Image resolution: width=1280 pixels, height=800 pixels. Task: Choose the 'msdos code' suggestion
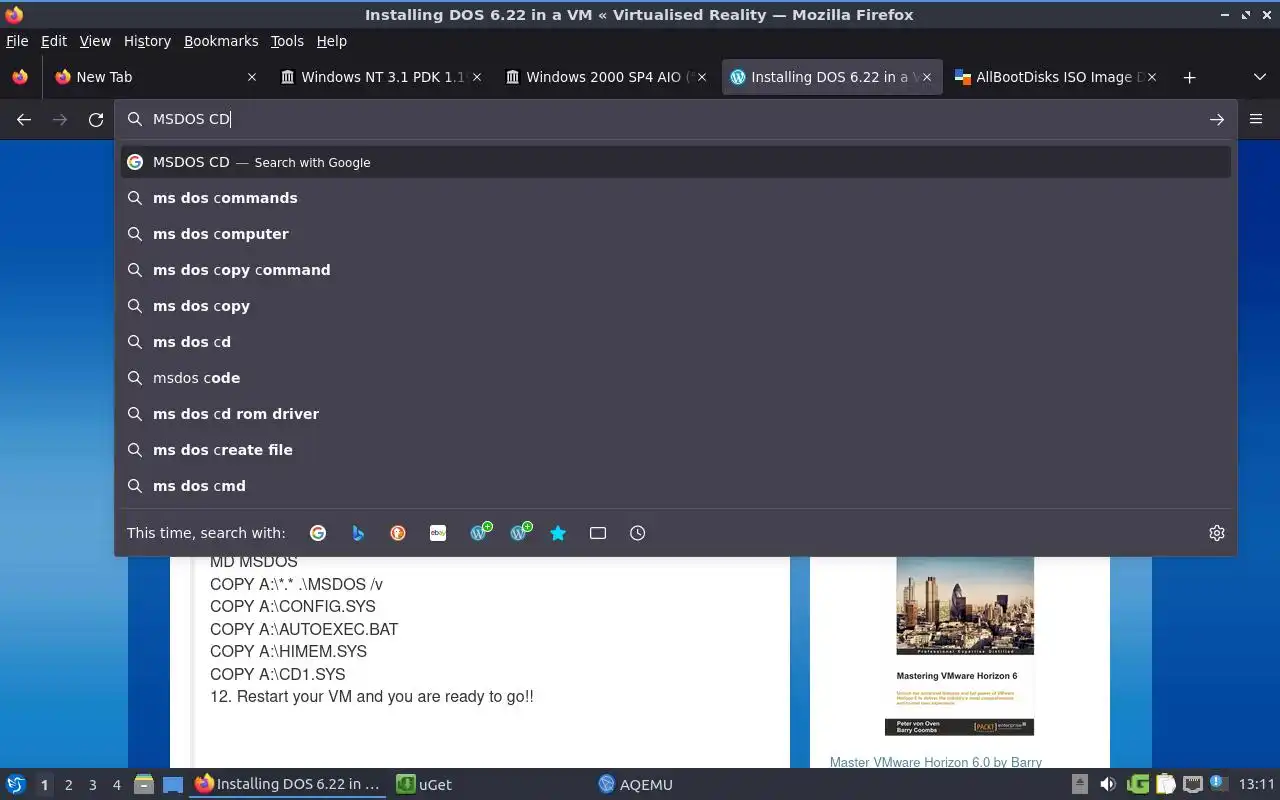pos(675,378)
